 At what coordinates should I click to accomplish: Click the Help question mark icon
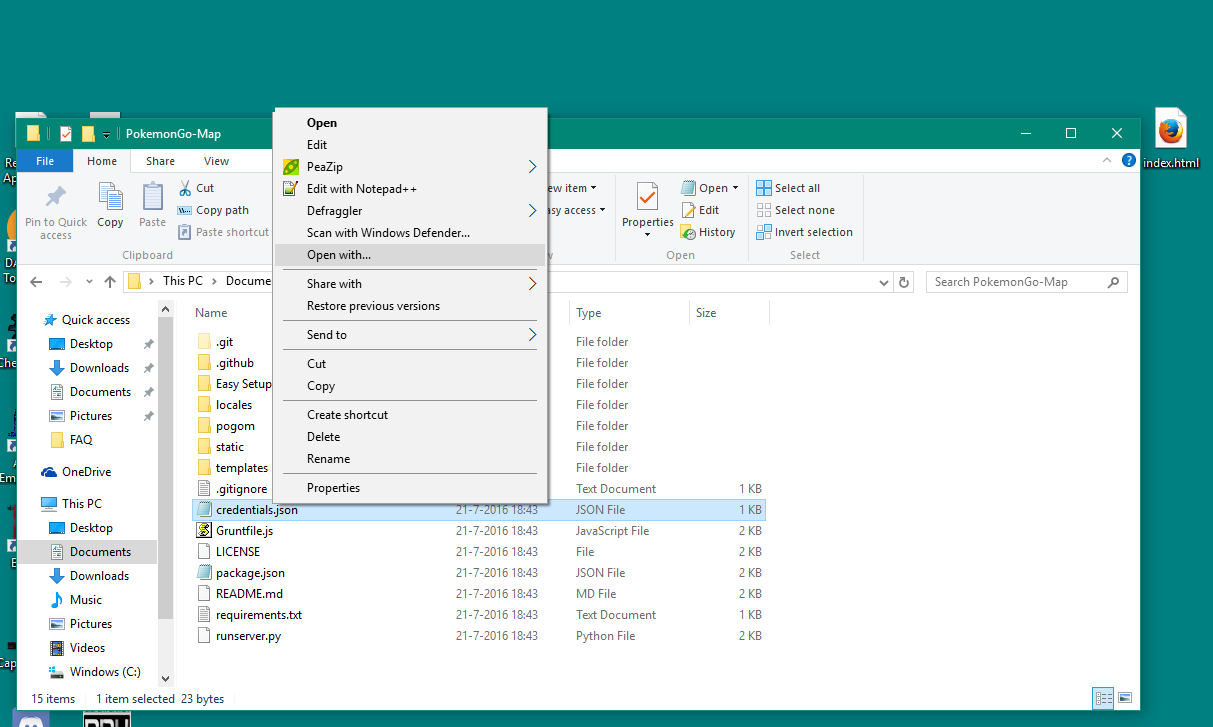1129,160
